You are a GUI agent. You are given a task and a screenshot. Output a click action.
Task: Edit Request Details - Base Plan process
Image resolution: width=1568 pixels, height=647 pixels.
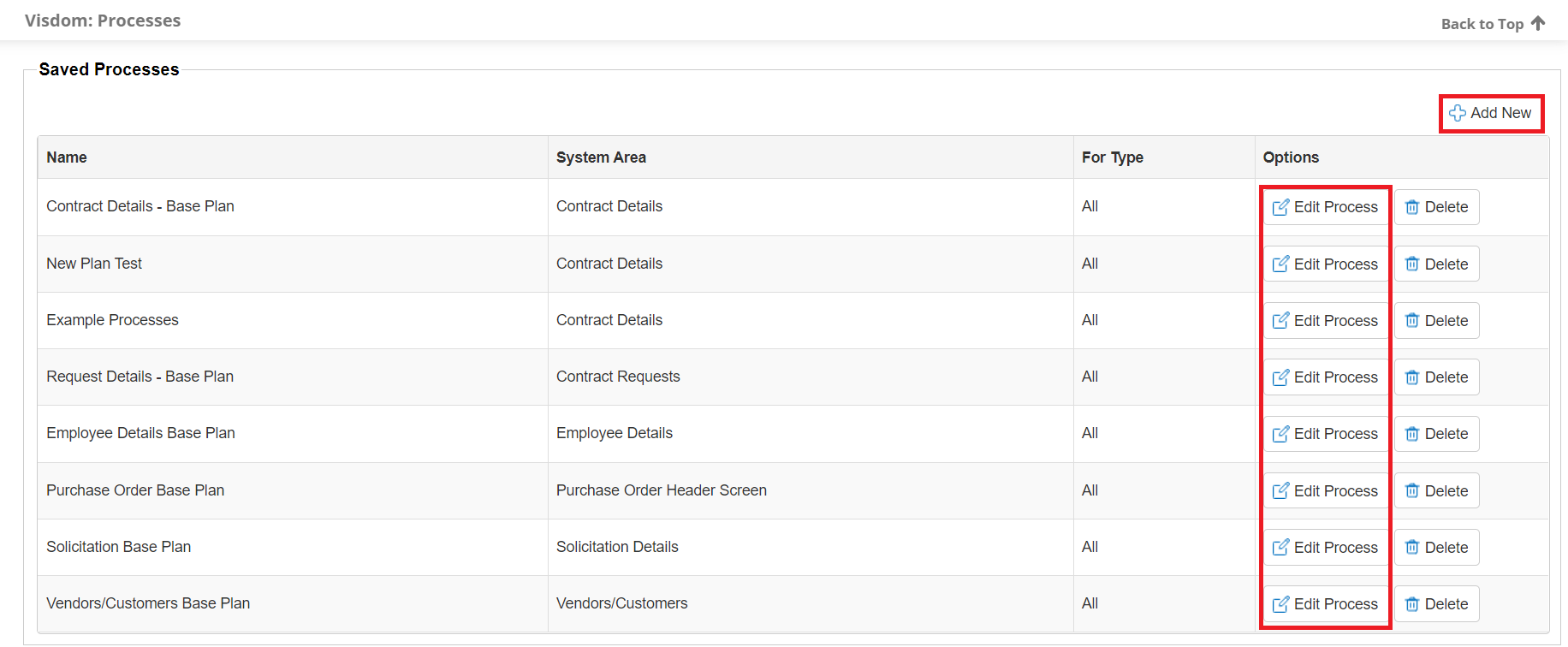tap(1326, 377)
